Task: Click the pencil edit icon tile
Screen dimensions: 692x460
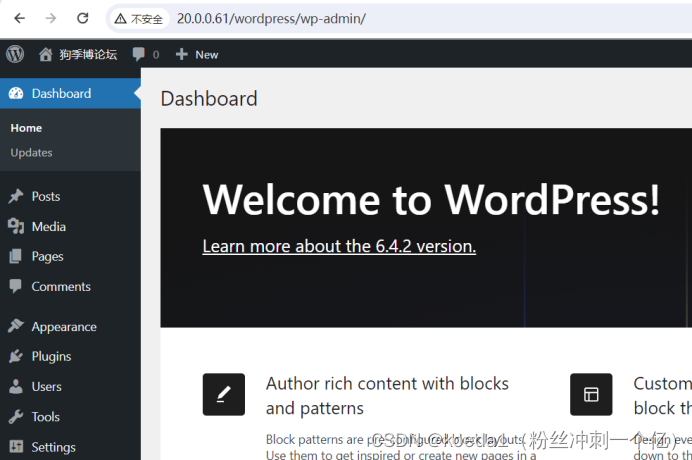Action: (224, 395)
